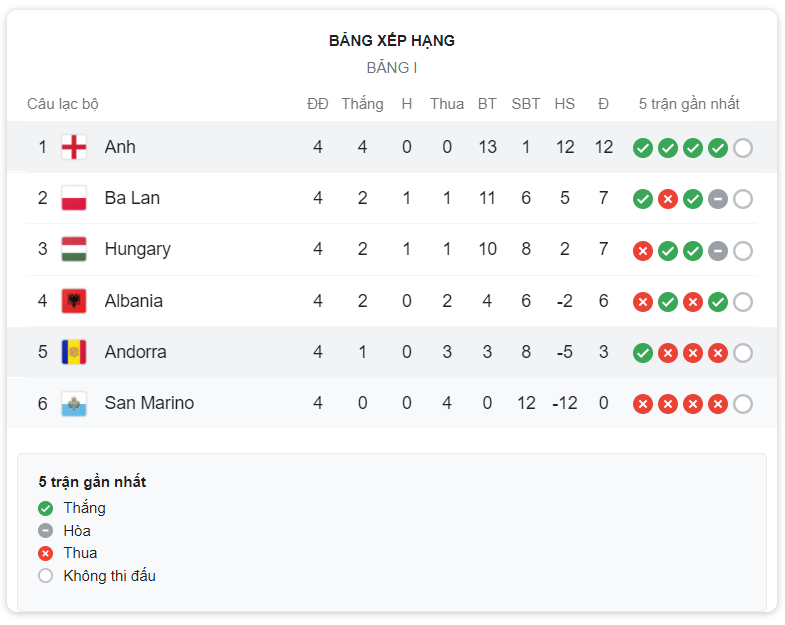The height and width of the screenshot is (625, 785).
Task: Open the Anh team name link
Action: point(120,147)
